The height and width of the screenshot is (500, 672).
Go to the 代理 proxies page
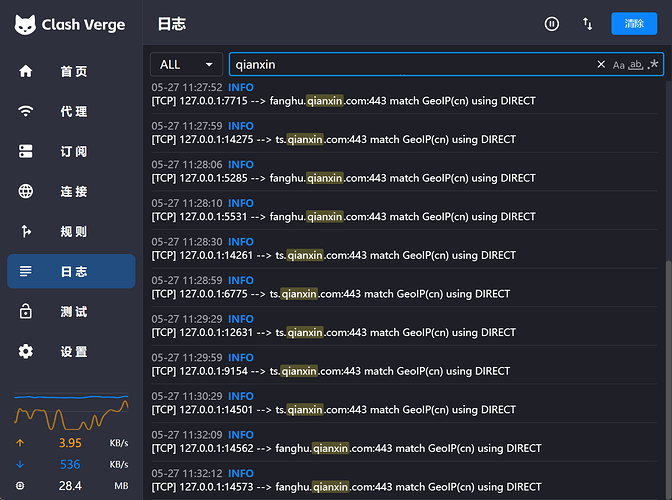[x=71, y=111]
